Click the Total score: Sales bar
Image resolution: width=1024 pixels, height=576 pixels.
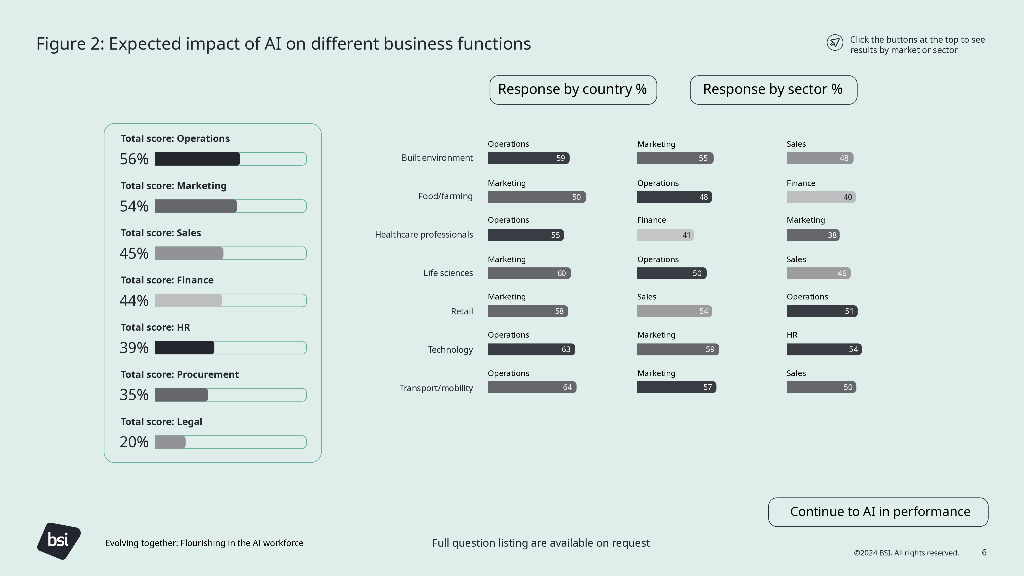click(230, 253)
